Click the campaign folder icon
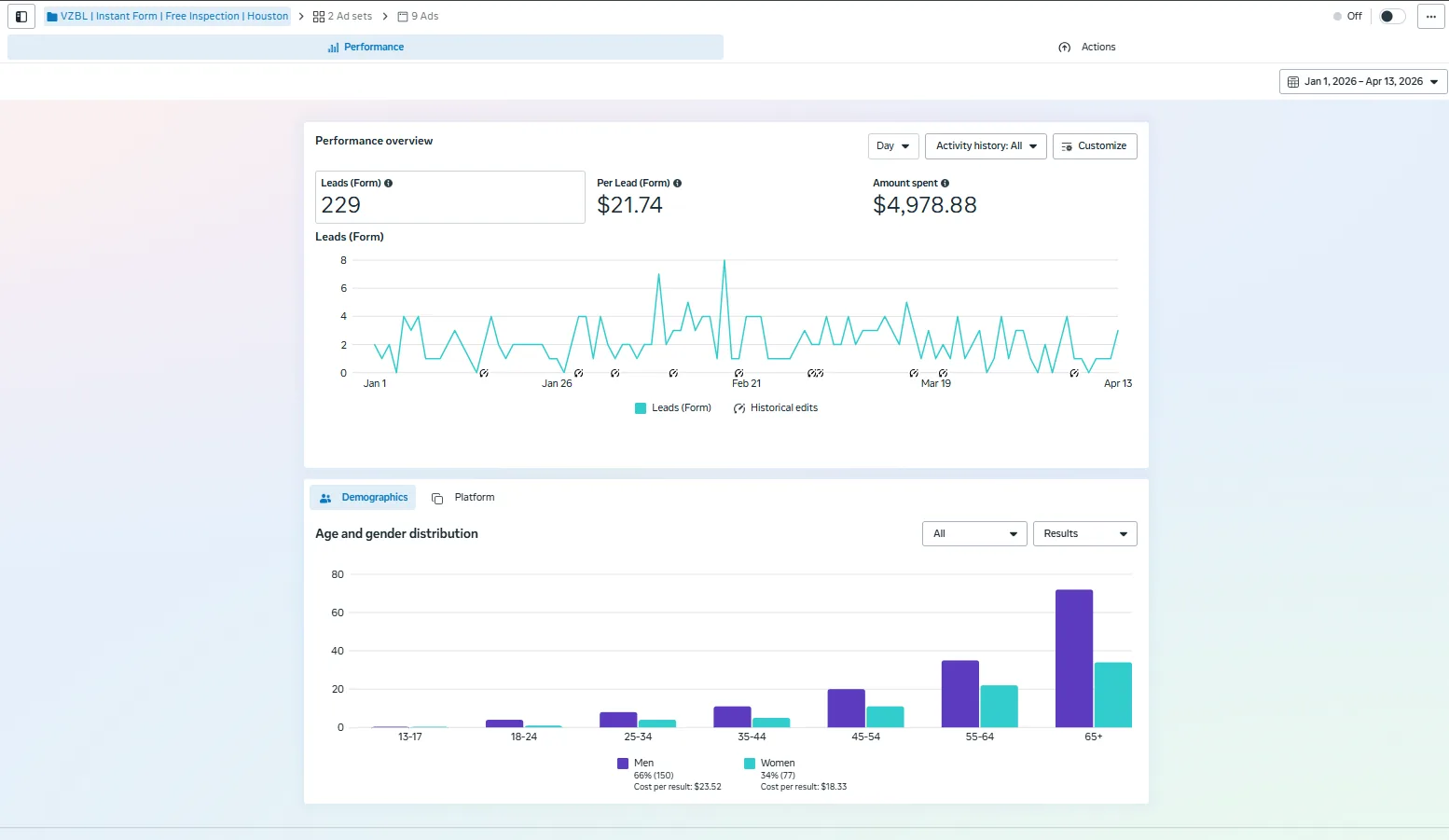Screen dimensions: 1449x840 (52, 17)
